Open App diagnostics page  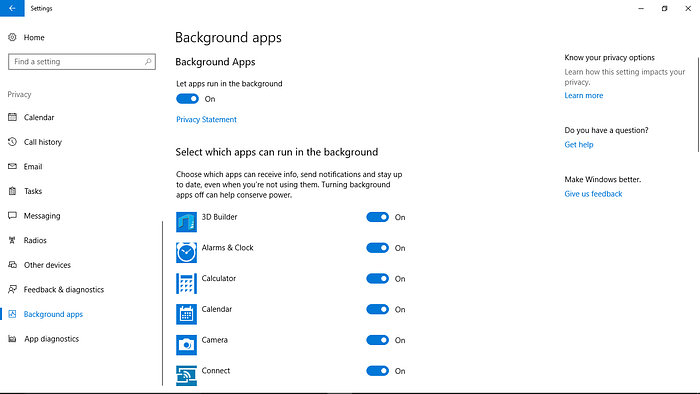tap(52, 339)
